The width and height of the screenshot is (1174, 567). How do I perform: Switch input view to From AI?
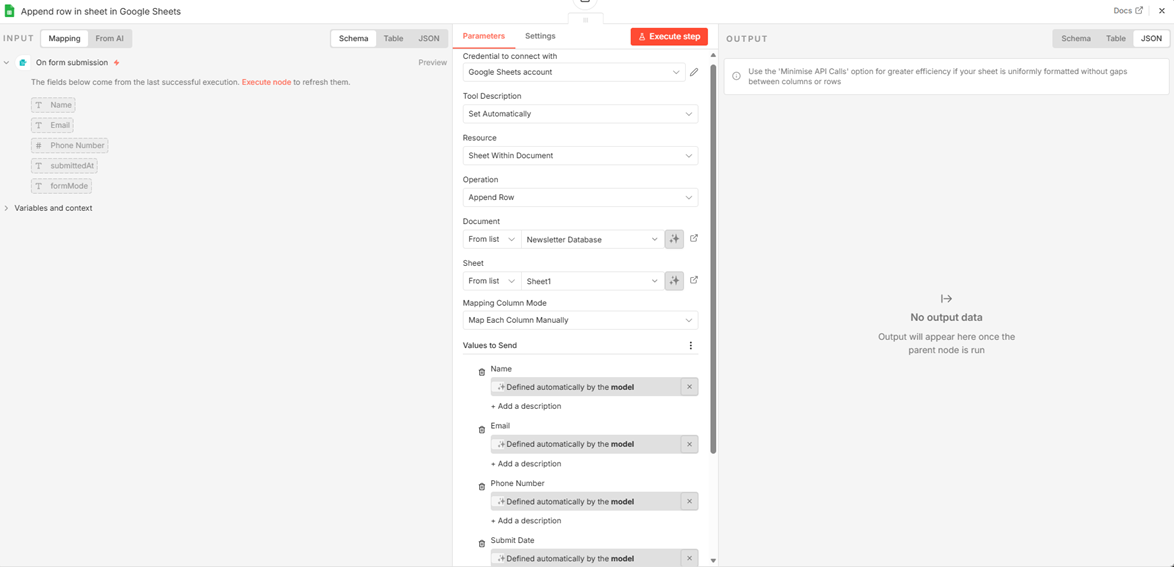pyautogui.click(x=110, y=39)
